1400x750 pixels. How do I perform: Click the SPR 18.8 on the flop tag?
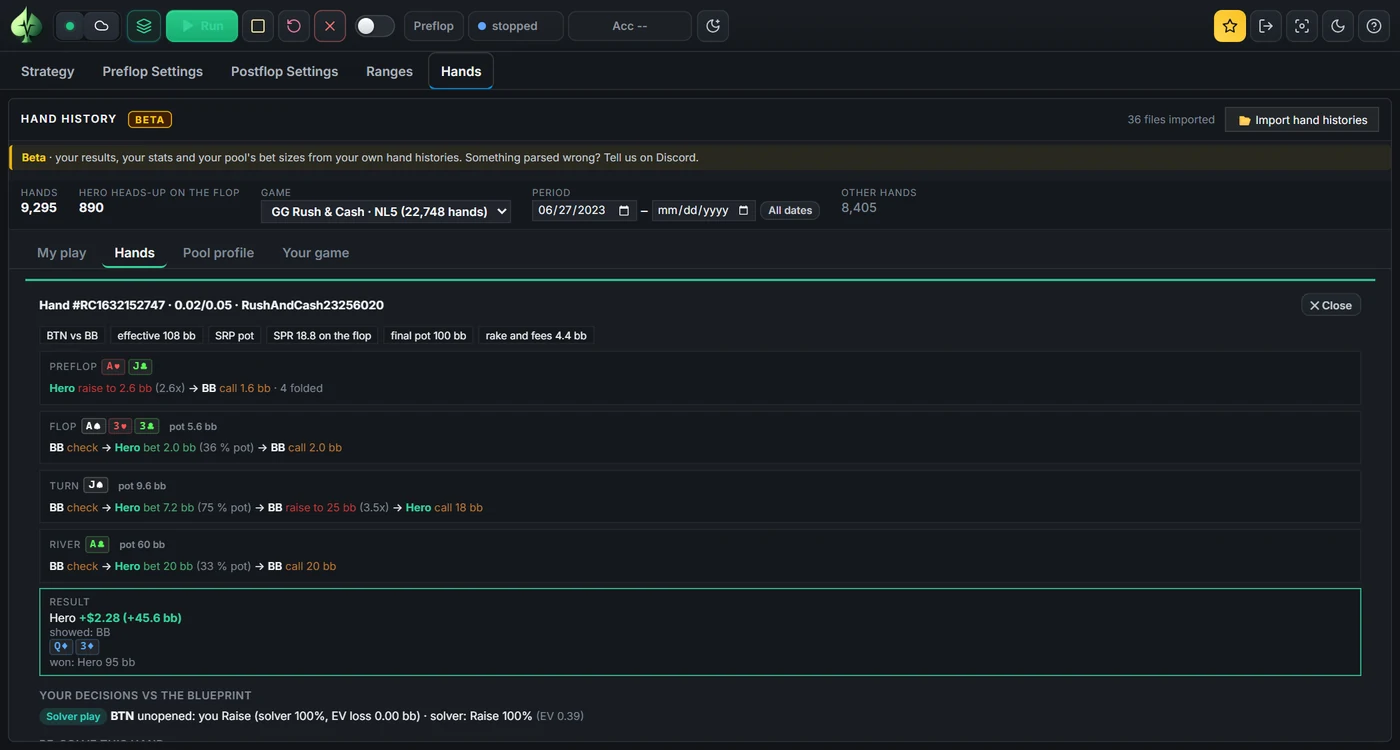pos(322,336)
